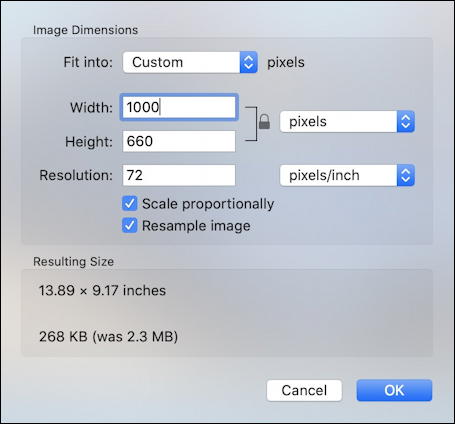455x424 pixels.
Task: Click into the Width field
Action: point(179,107)
